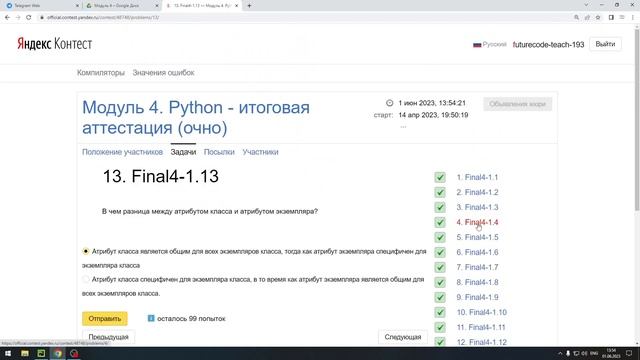Click the browser address bar URL
640x360 pixels.
(x=103, y=18)
